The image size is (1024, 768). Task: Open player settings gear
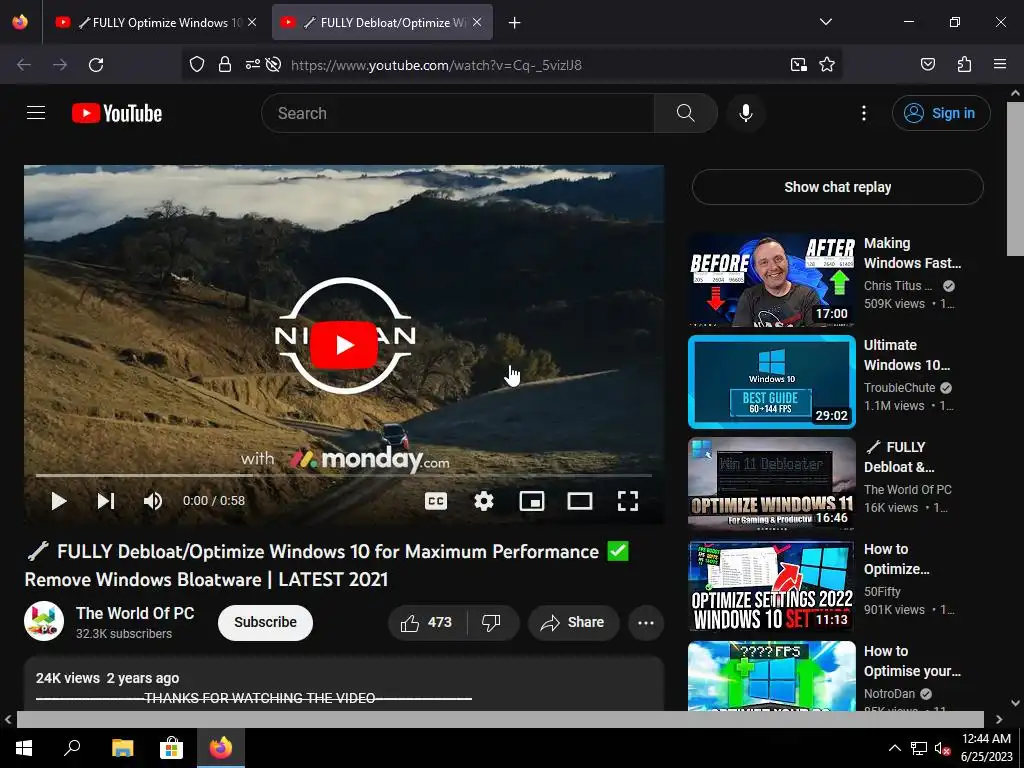tap(484, 501)
